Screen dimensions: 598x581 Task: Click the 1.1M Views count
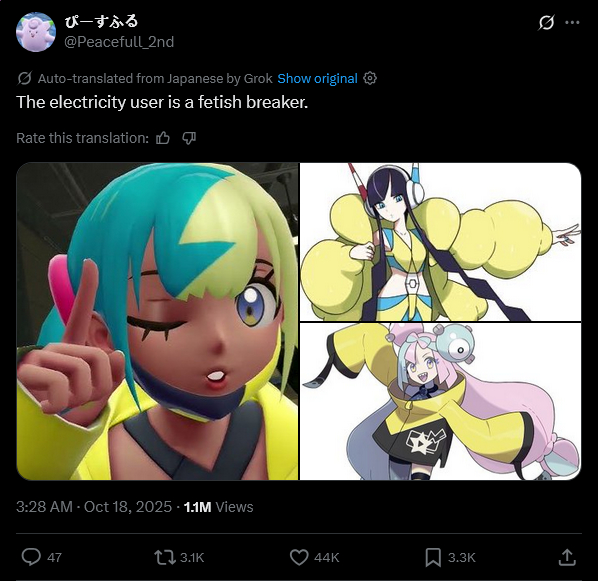coord(218,507)
